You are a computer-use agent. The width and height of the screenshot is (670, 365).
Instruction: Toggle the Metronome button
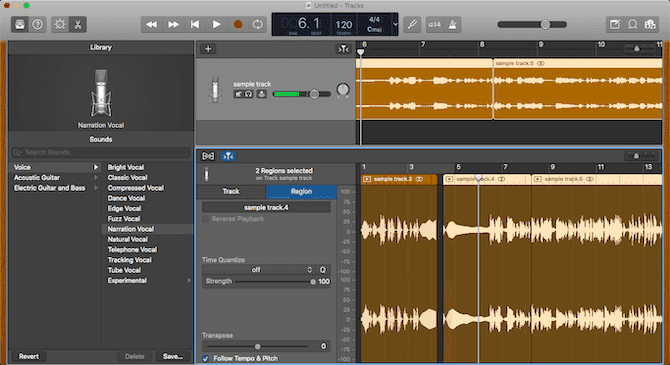pyautogui.click(x=453, y=24)
